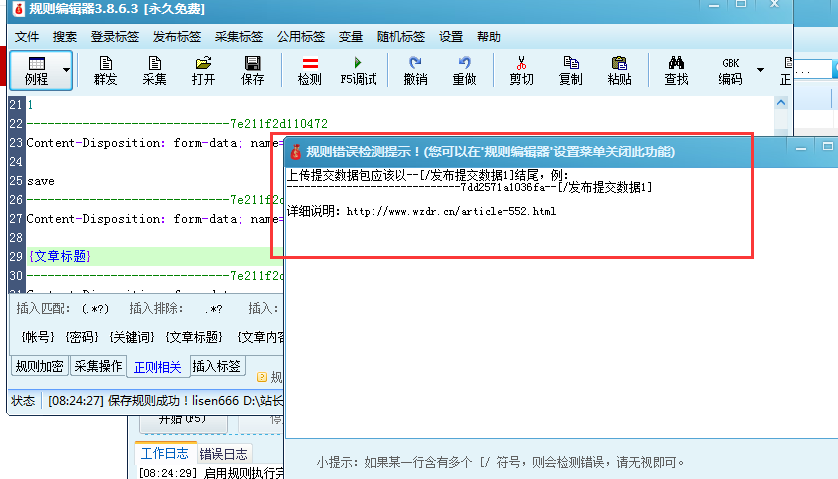Click line 29 containing {文章标题}
This screenshot has height=479, width=838.
tap(59, 257)
